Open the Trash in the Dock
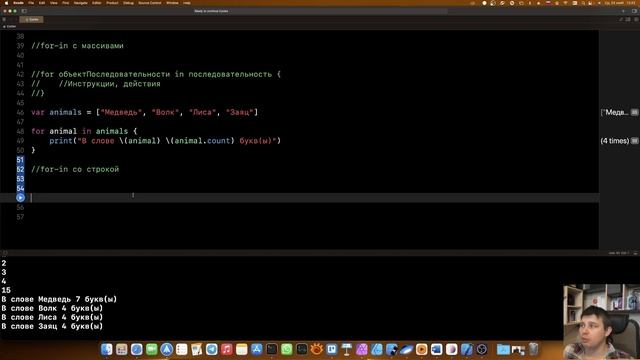The height and width of the screenshot is (360, 640). (533, 349)
